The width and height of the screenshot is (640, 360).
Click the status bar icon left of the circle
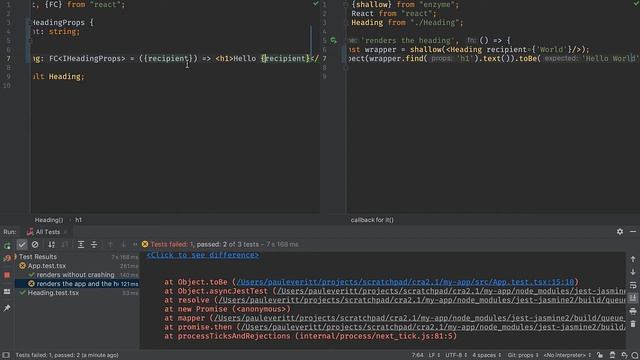pyautogui.click(x=624, y=355)
